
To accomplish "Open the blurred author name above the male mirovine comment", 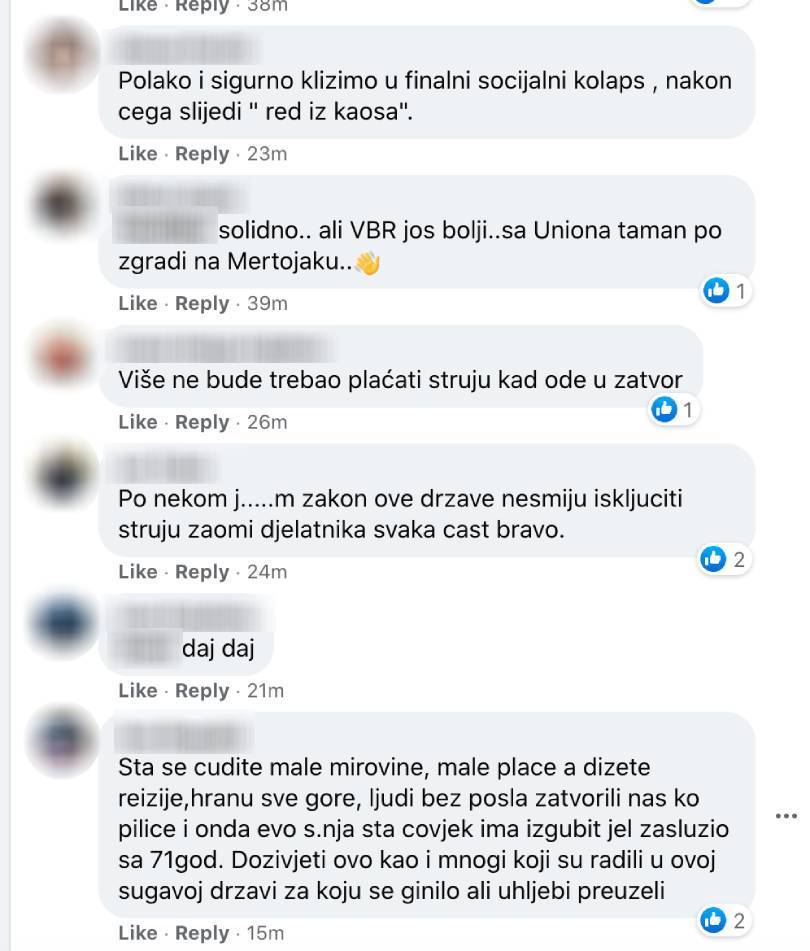I will [183, 738].
